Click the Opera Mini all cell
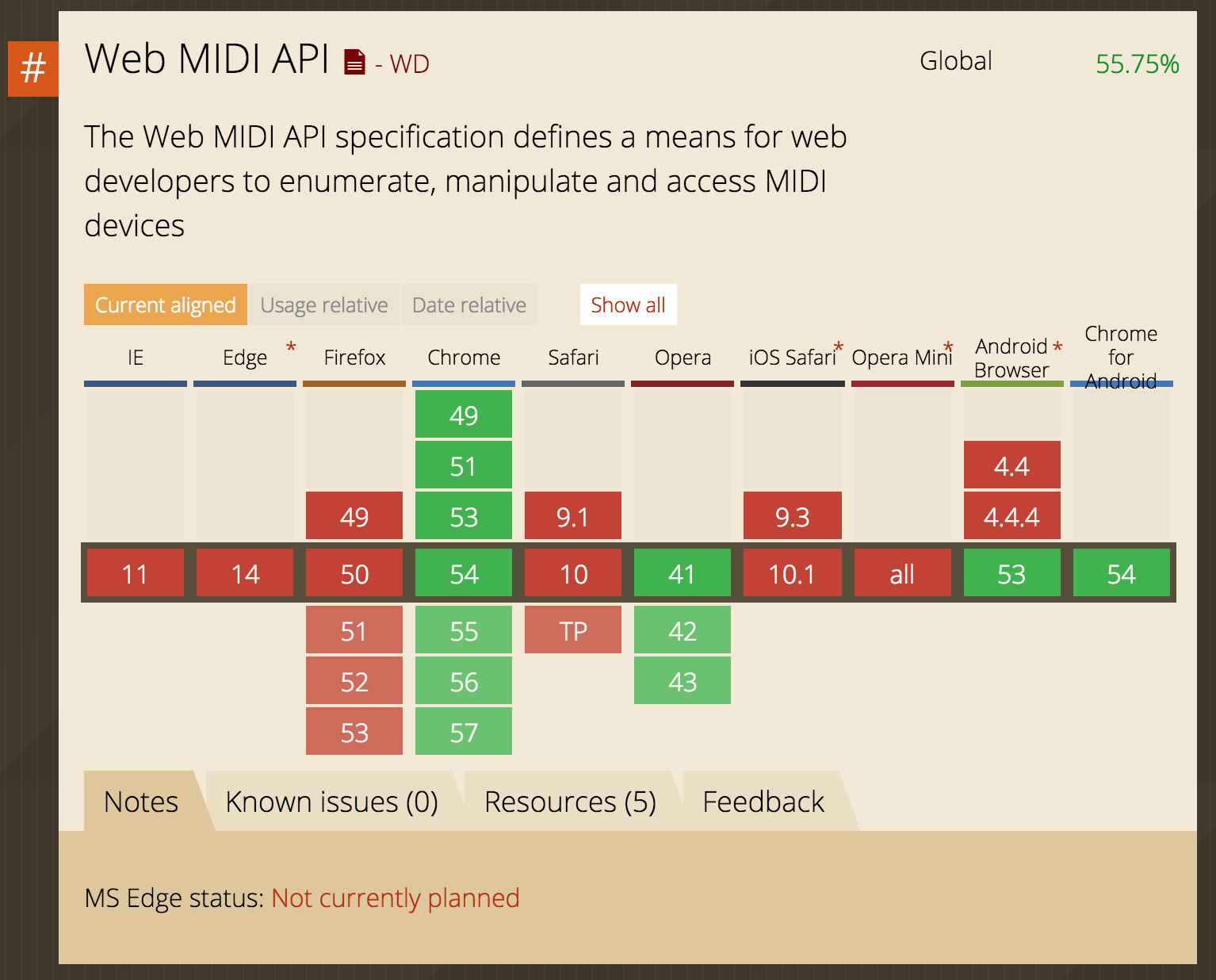 coord(902,573)
